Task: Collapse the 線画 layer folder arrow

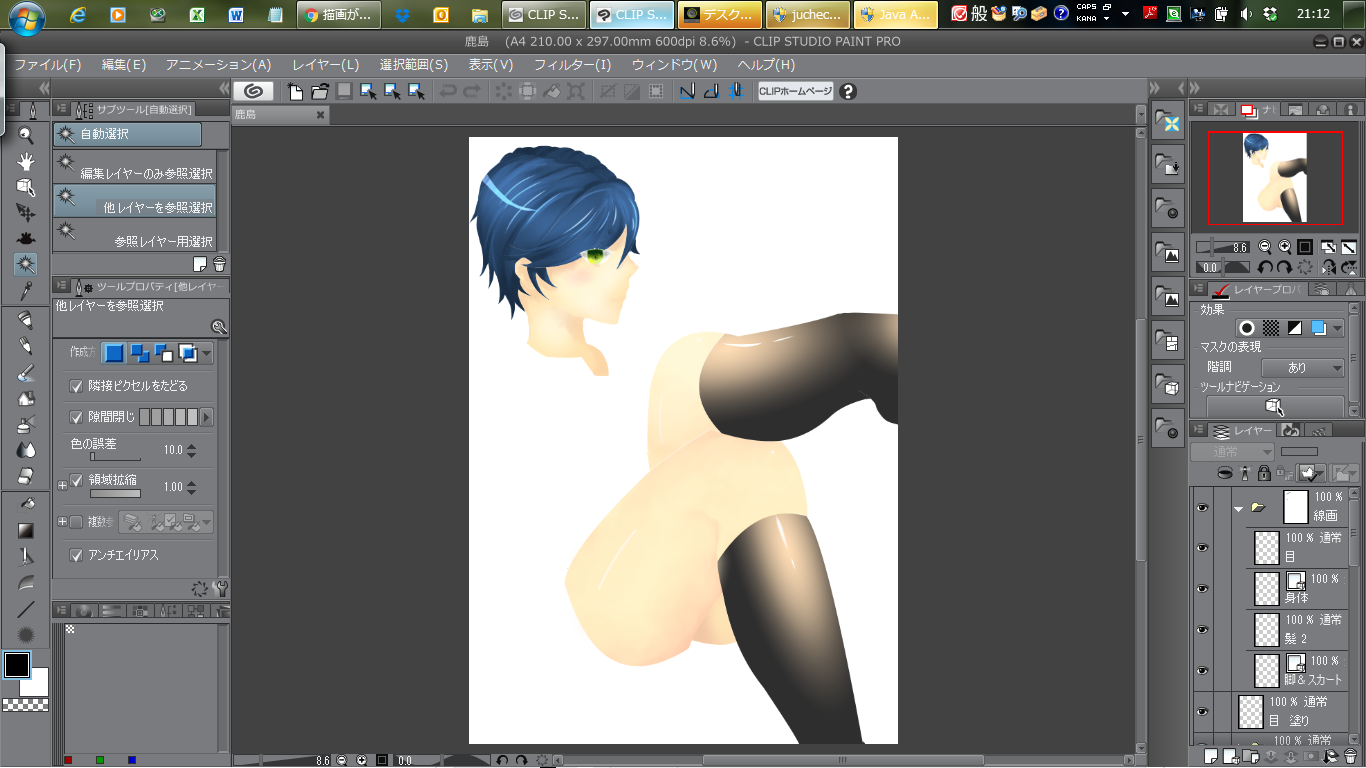Action: [x=1238, y=508]
